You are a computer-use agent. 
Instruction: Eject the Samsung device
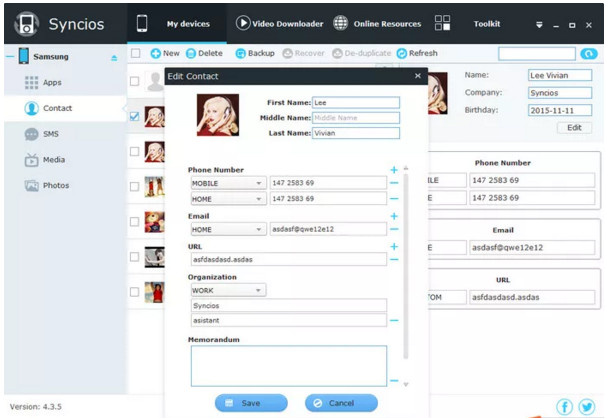(114, 58)
